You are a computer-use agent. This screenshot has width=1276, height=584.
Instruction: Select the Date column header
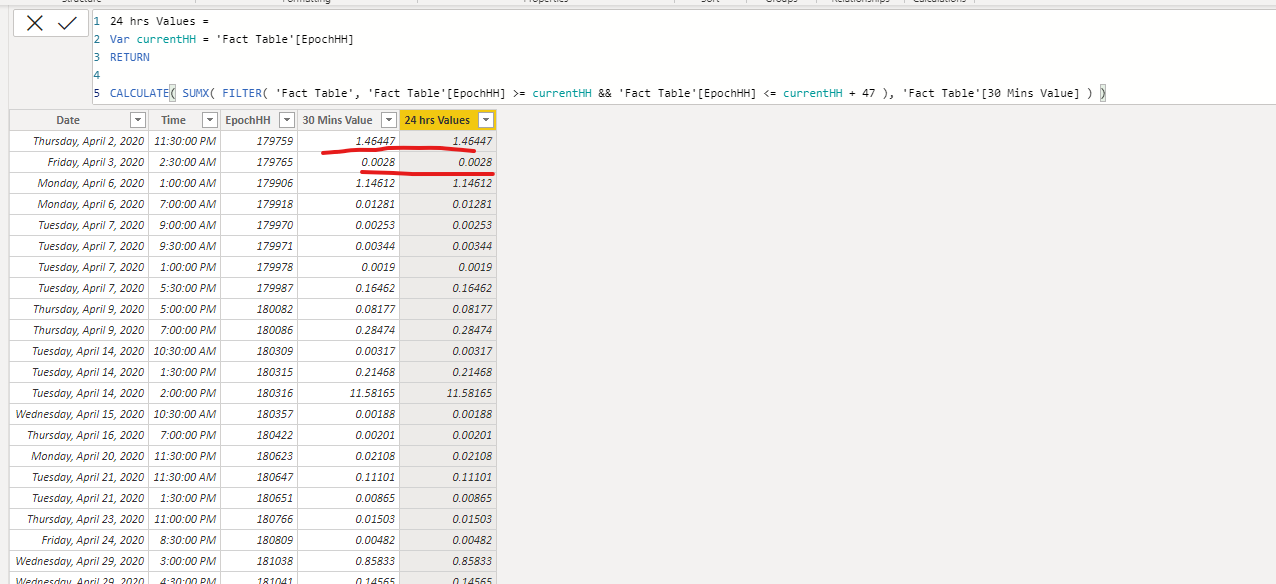pos(68,120)
